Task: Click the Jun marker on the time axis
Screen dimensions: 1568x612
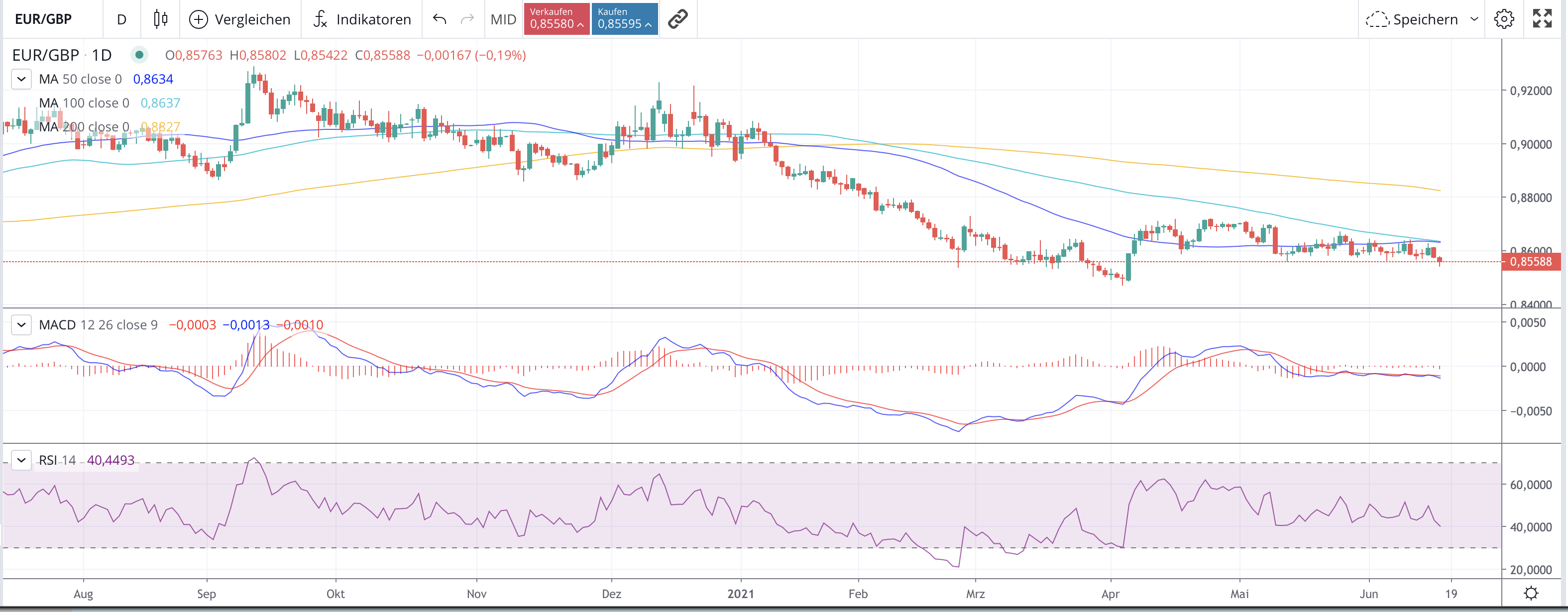Action: (x=1368, y=594)
